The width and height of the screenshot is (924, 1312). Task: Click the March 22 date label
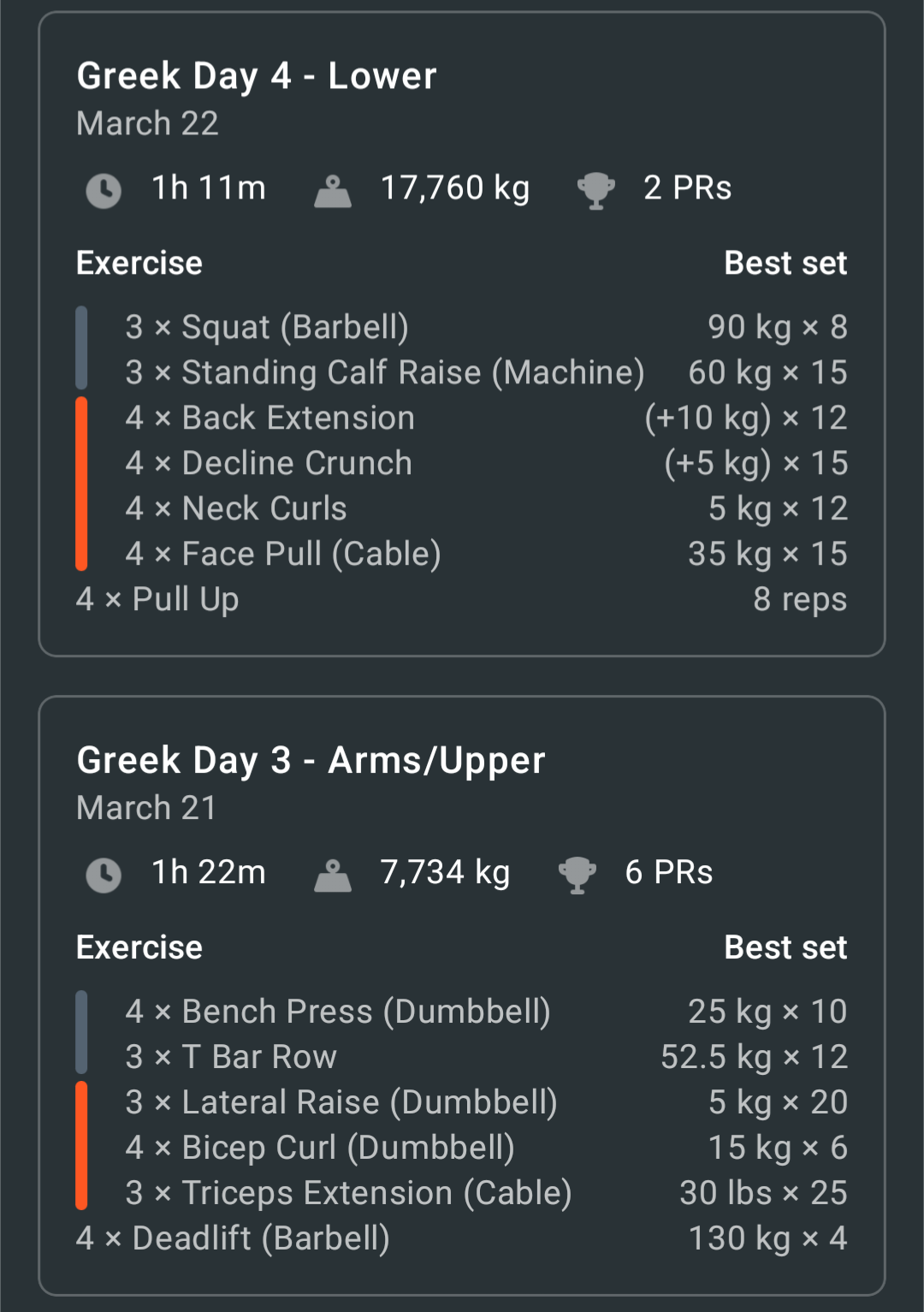(x=147, y=123)
